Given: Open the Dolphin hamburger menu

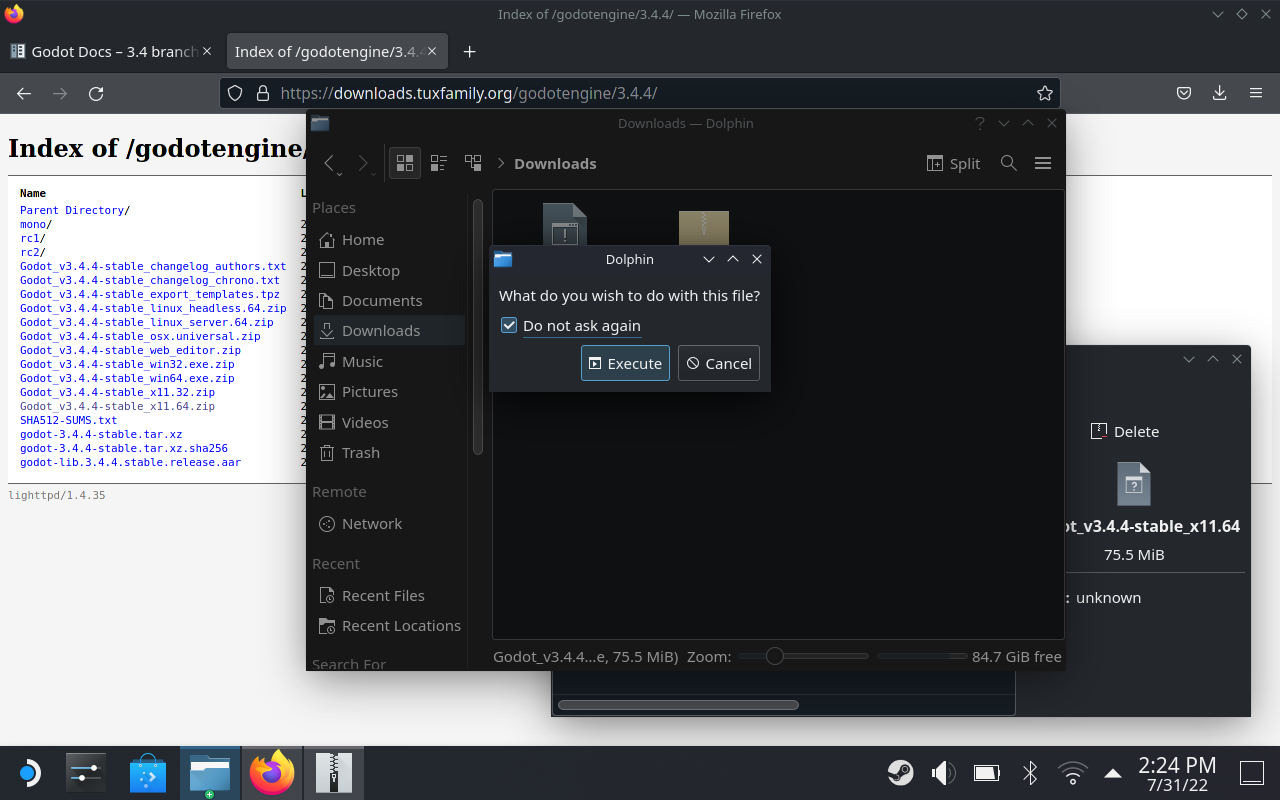Looking at the screenshot, I should coord(1042,162).
